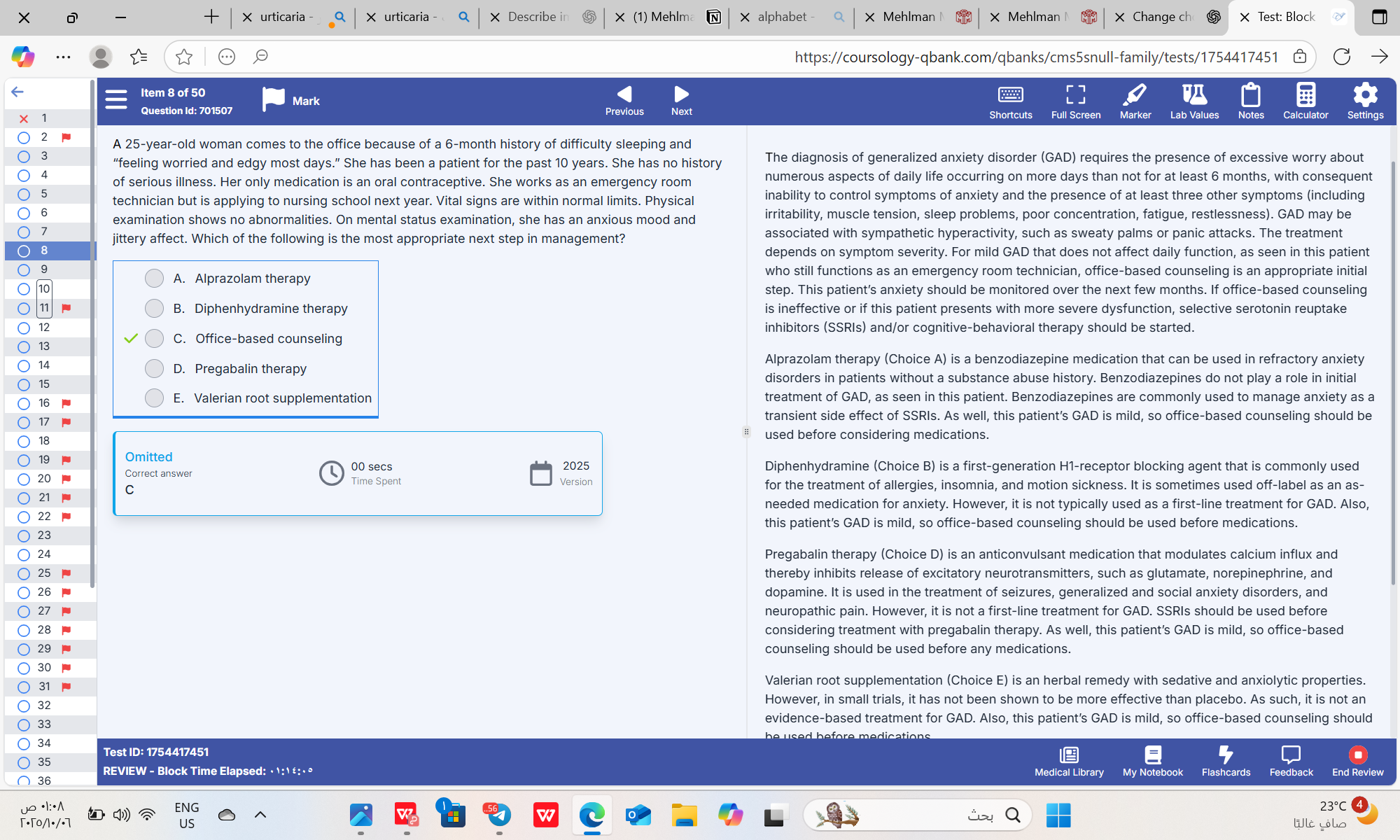Enter Full Screen mode
1400x840 pixels.
(x=1075, y=101)
